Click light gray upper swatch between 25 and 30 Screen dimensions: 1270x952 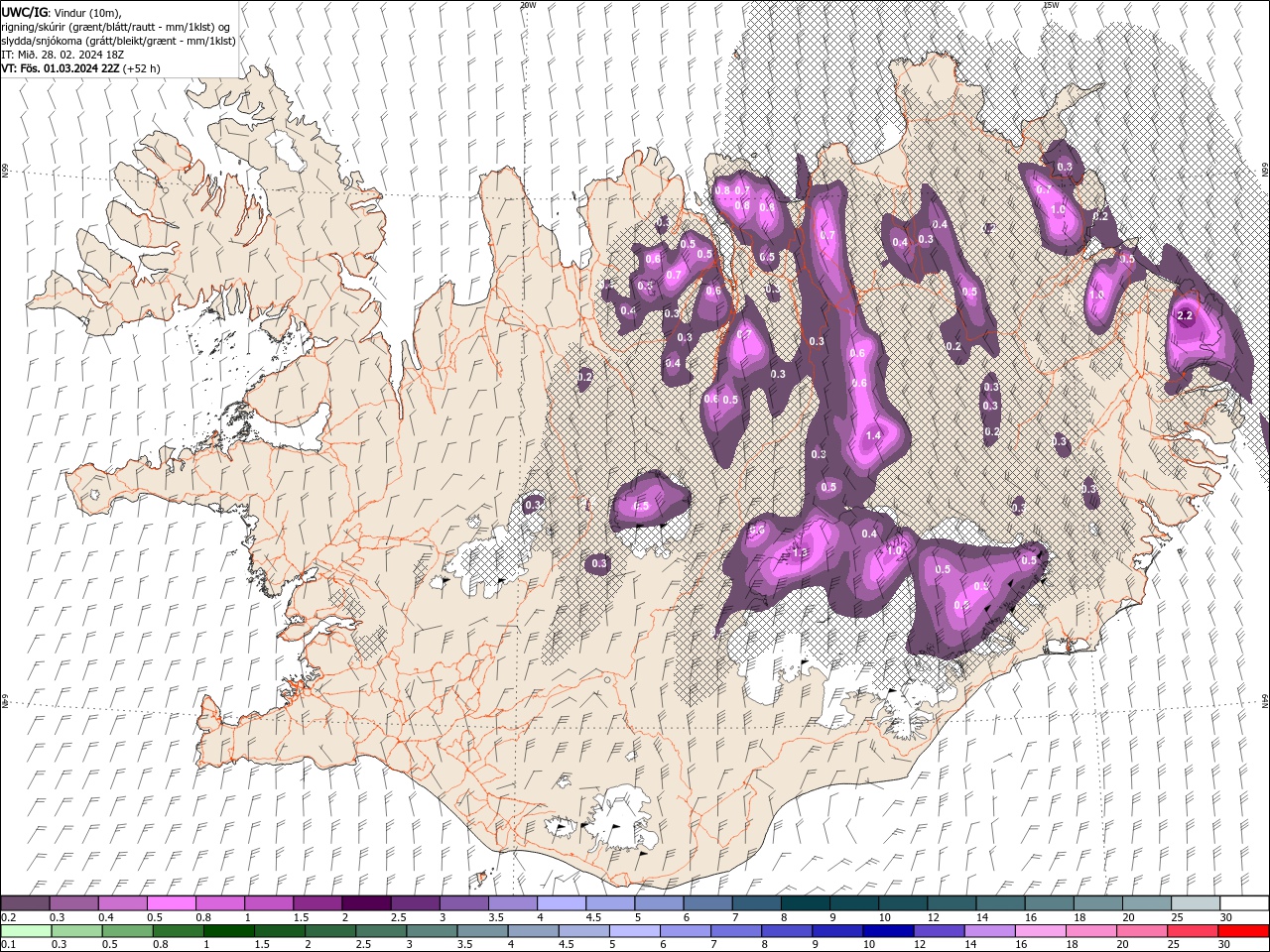[1195, 903]
